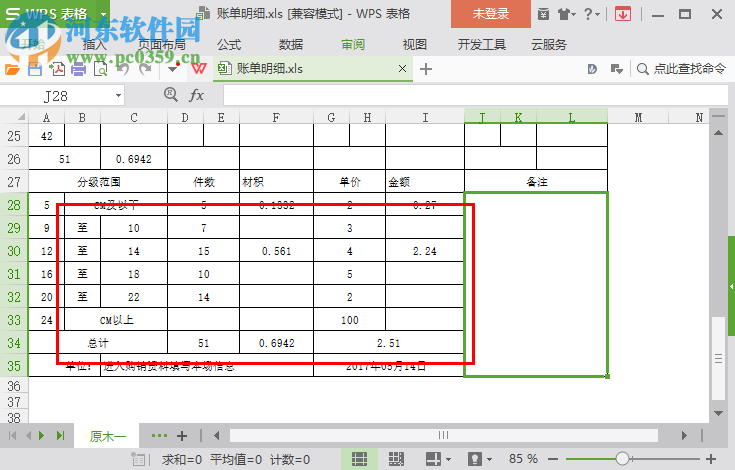
Task: Click the 点此查找命令 search box
Action: coord(681,69)
